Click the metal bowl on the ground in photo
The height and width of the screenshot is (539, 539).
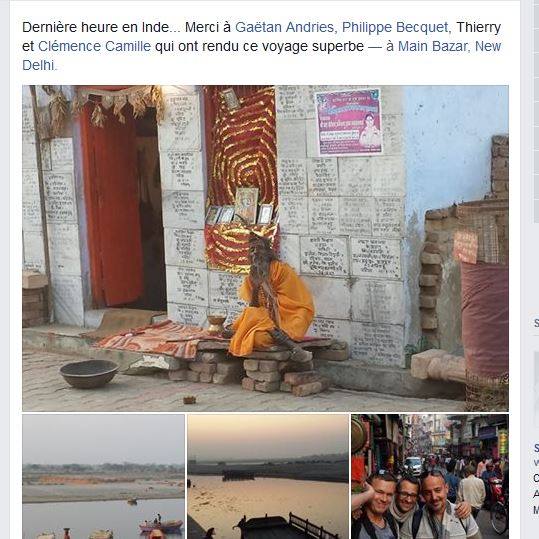[x=89, y=374]
